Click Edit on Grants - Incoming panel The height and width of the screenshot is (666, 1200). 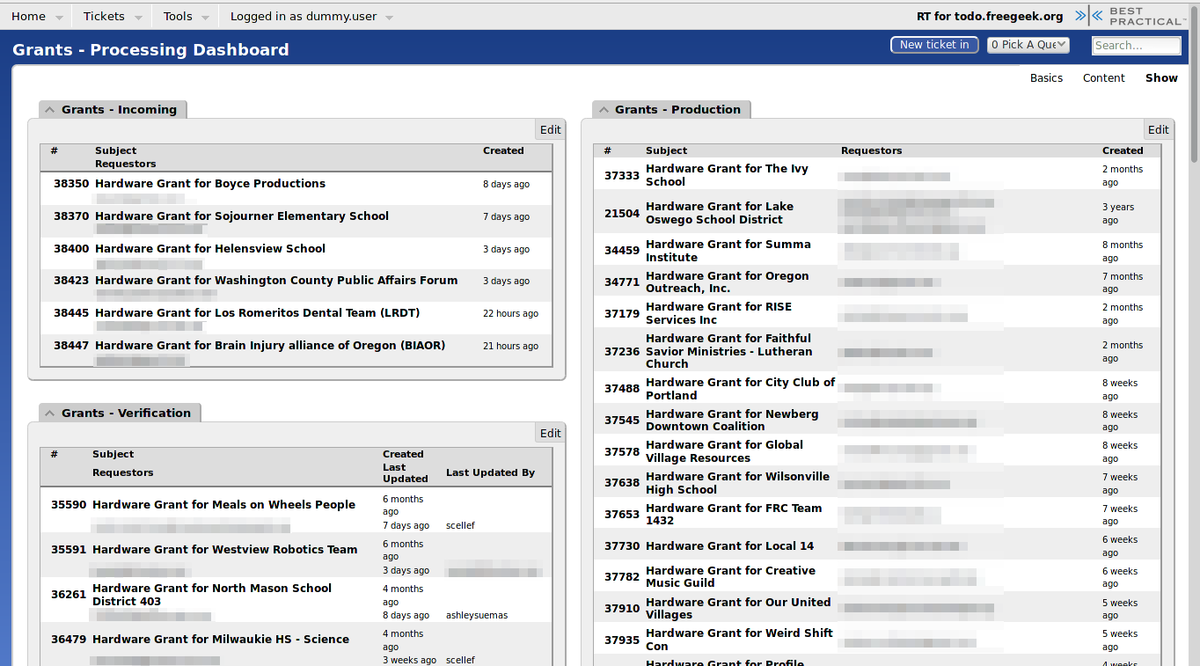[550, 130]
